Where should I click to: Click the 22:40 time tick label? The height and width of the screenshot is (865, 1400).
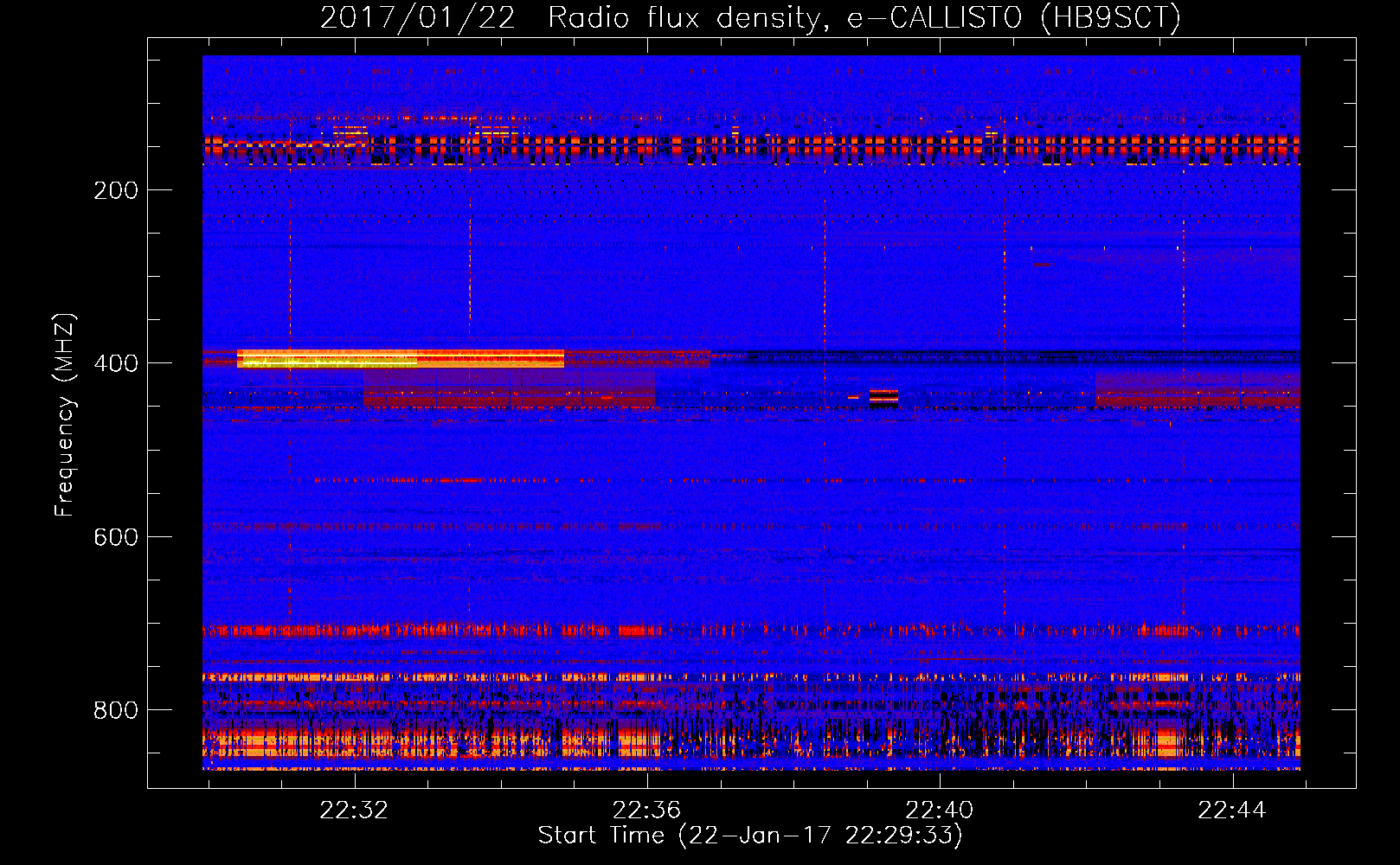[x=939, y=811]
